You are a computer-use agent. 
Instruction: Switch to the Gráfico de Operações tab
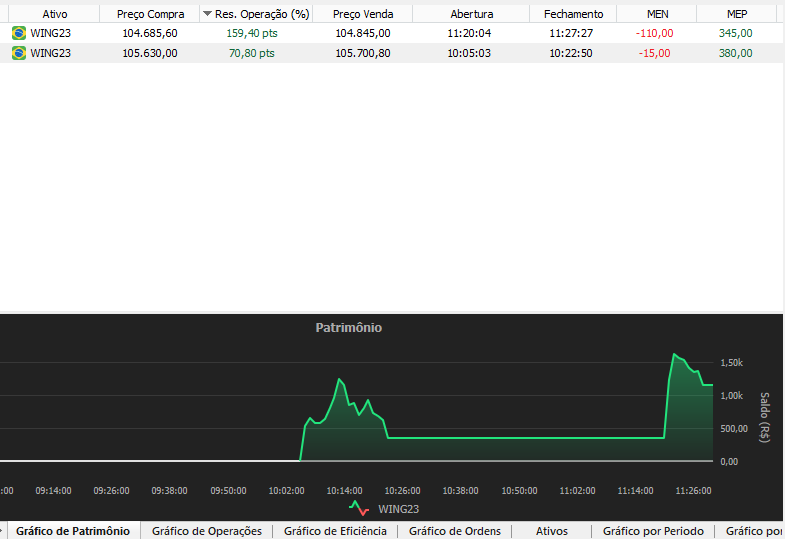click(x=207, y=531)
